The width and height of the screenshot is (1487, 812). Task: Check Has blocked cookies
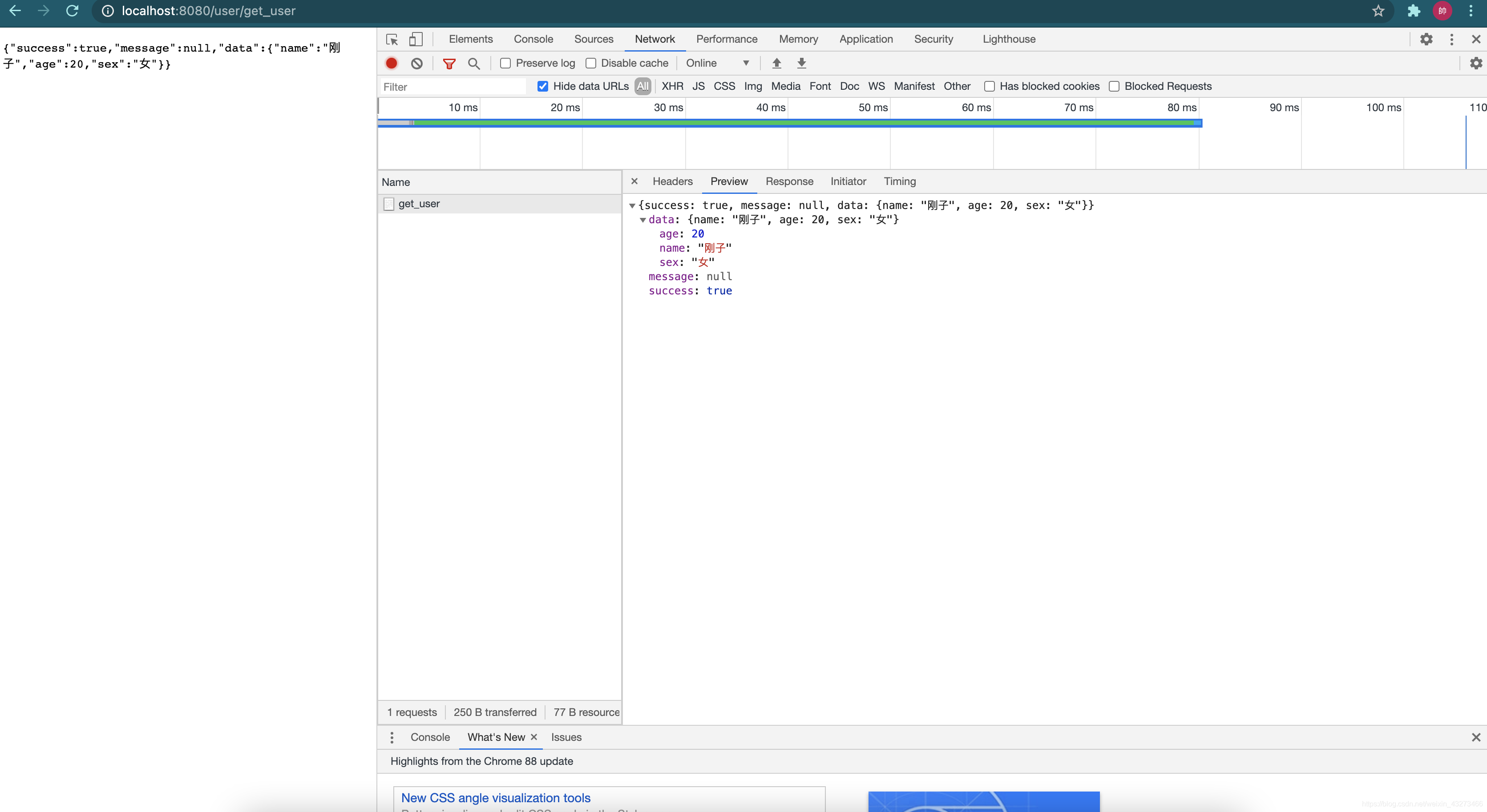coord(990,86)
